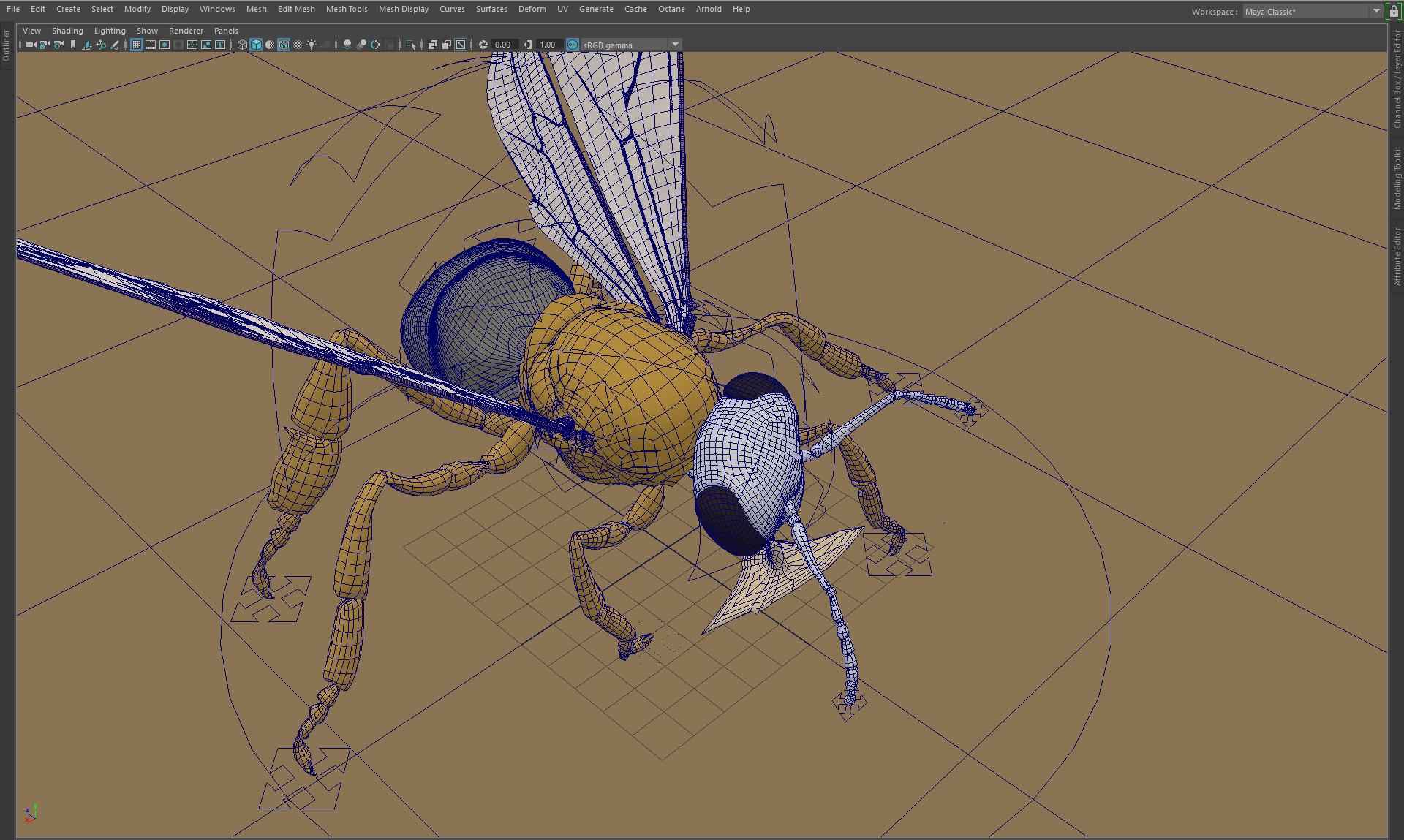Open the Workspace Maya Classic dropdown
Screen dimensions: 1404x840
tap(1313, 11)
